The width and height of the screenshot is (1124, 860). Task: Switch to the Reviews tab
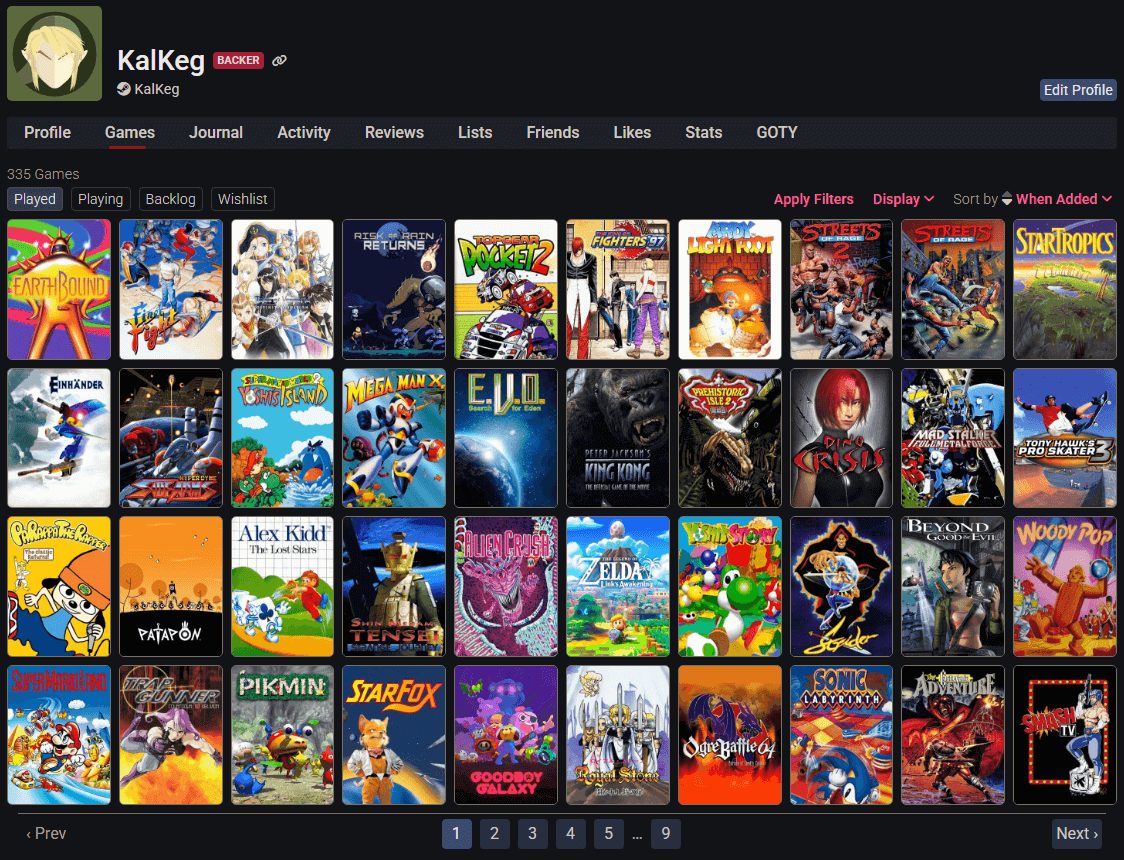point(394,132)
